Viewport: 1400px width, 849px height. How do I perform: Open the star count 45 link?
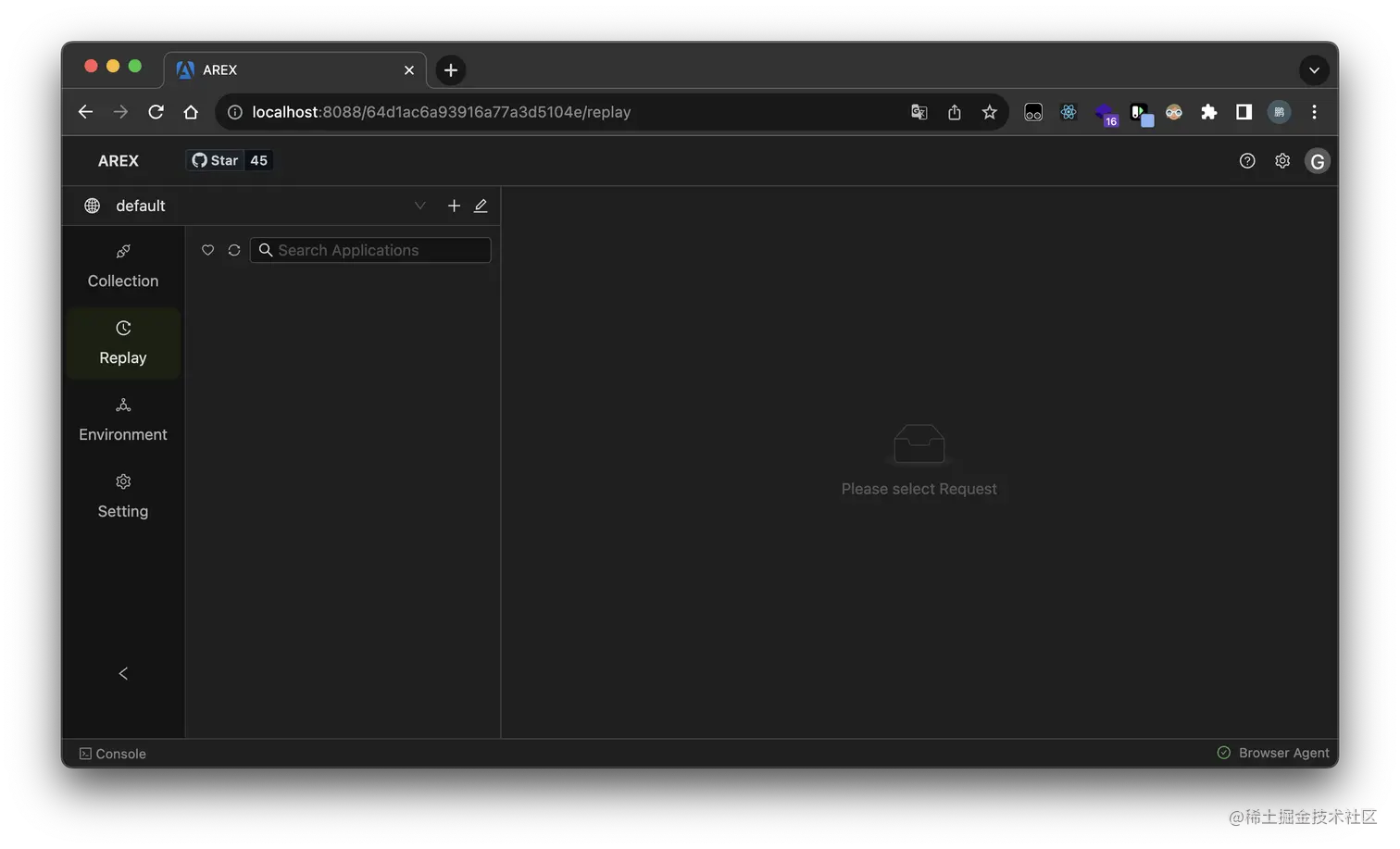pyautogui.click(x=259, y=160)
